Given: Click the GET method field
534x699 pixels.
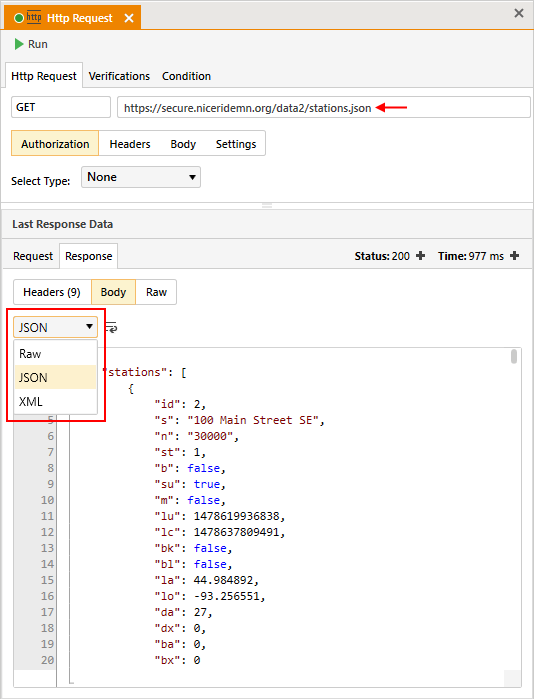Looking at the screenshot, I should pos(61,107).
